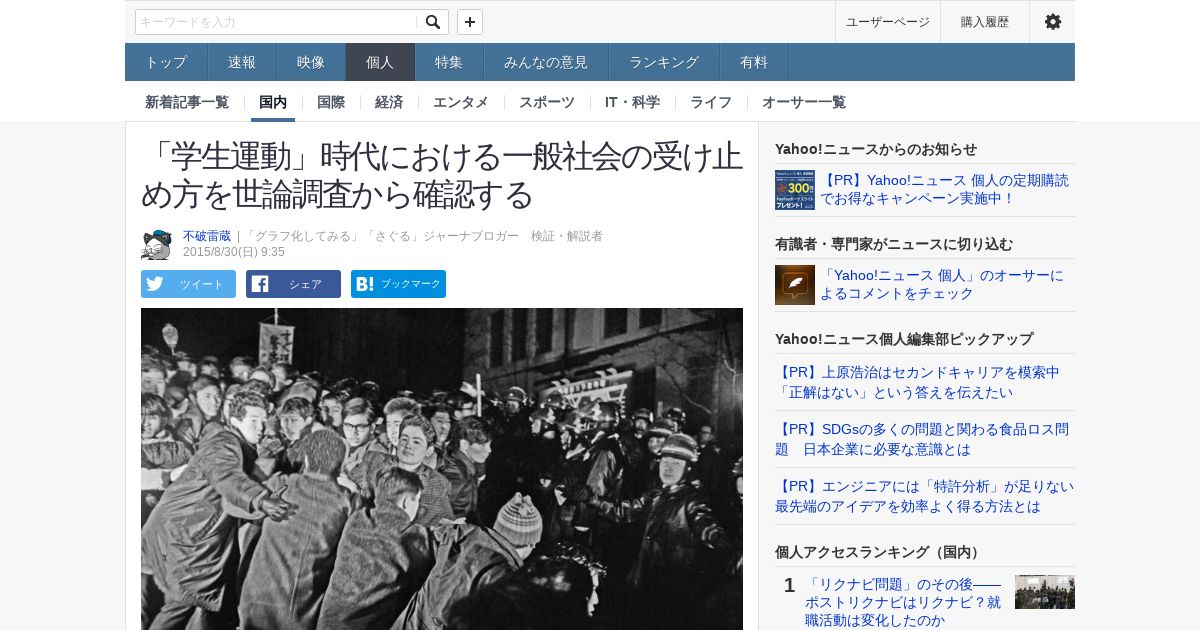Open 購入履歴 purchase history
This screenshot has width=1200, height=630.
coord(985,22)
